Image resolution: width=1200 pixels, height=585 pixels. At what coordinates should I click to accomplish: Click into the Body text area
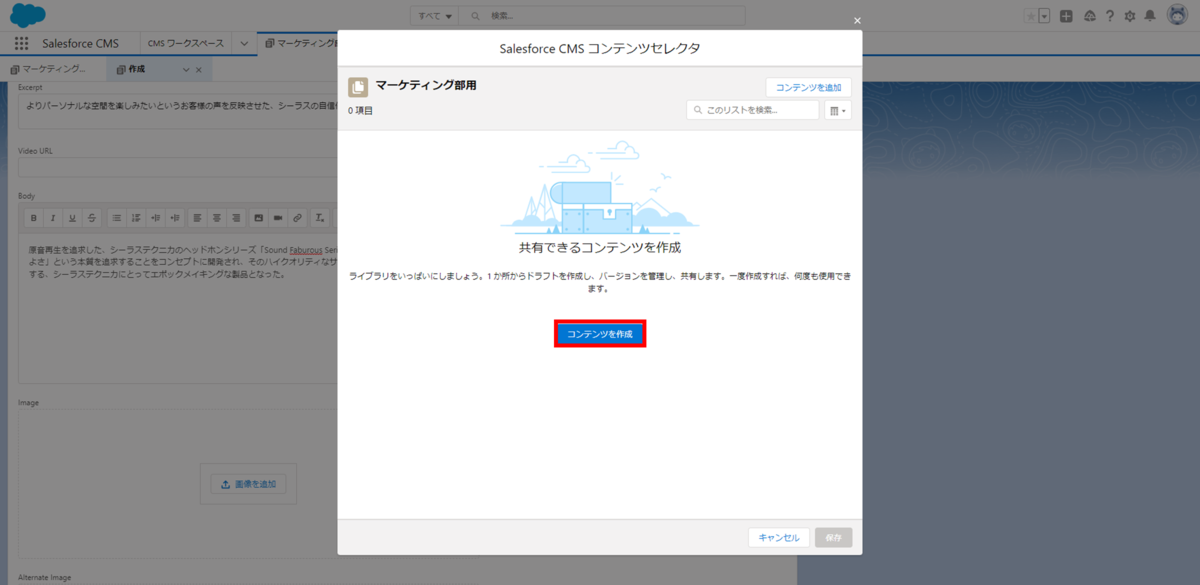click(178, 307)
